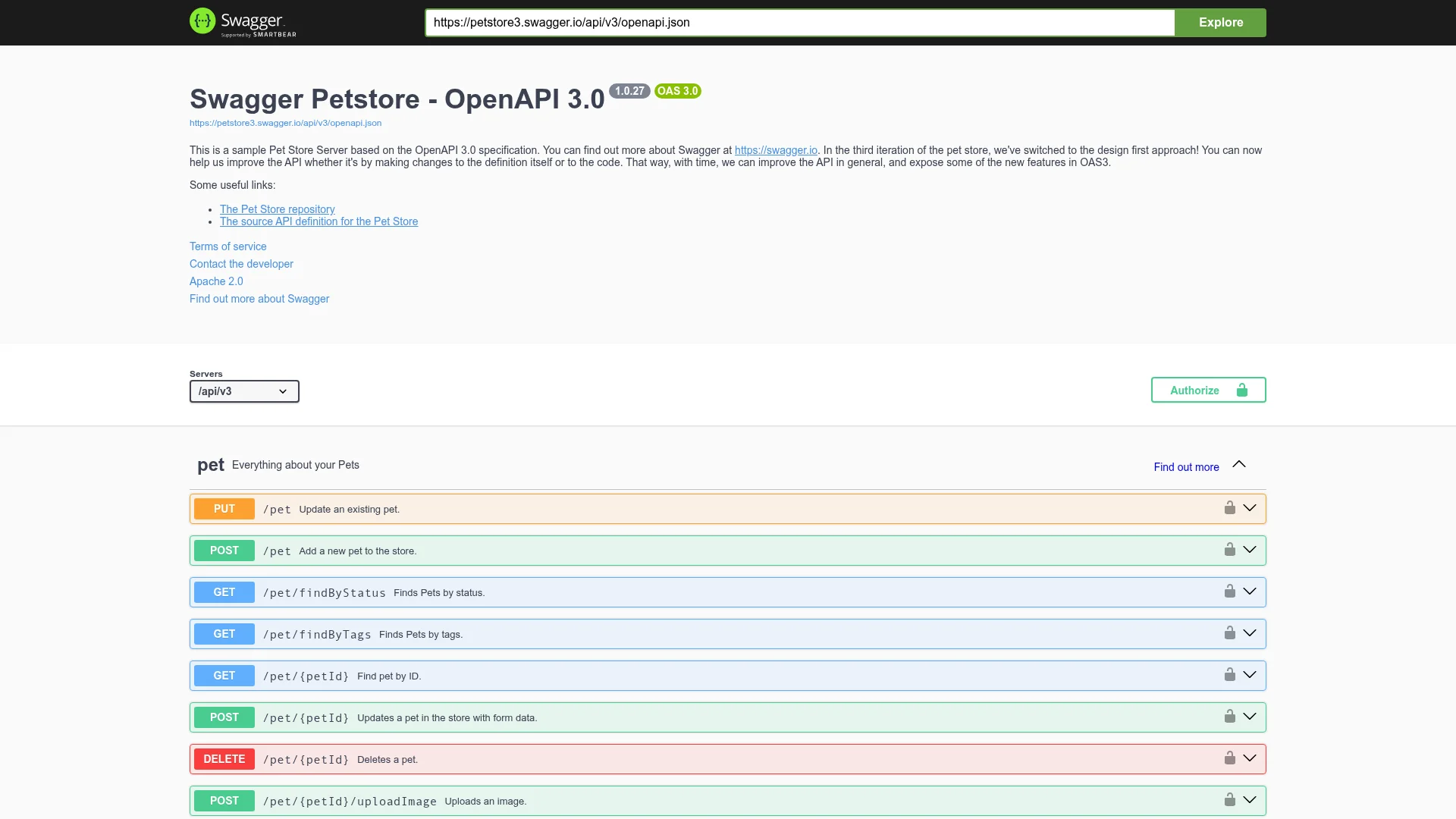This screenshot has width=1456, height=819.
Task: Click the lock icon on DELETE /pet/{petId}
Action: tap(1228, 758)
